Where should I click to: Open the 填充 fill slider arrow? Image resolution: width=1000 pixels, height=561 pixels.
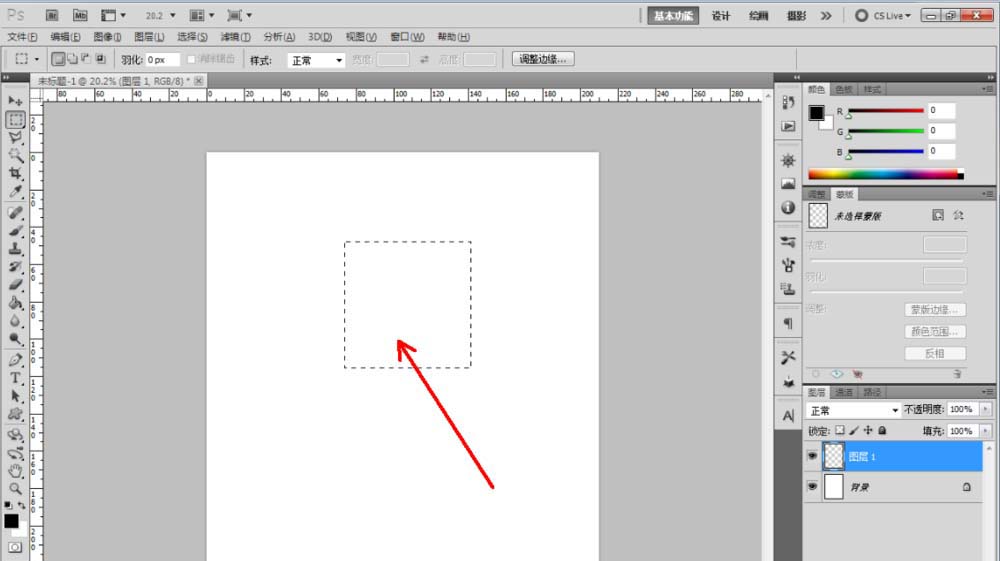tap(985, 431)
